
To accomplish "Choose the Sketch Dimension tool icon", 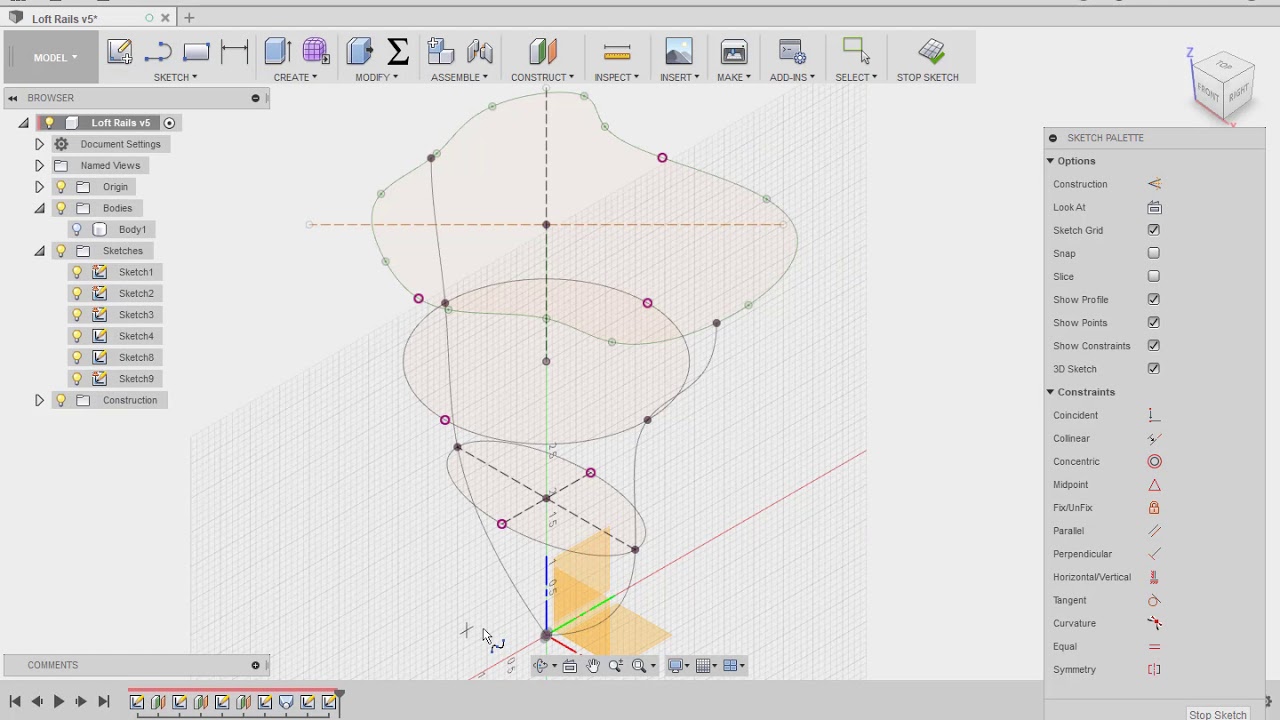I will 234,51.
